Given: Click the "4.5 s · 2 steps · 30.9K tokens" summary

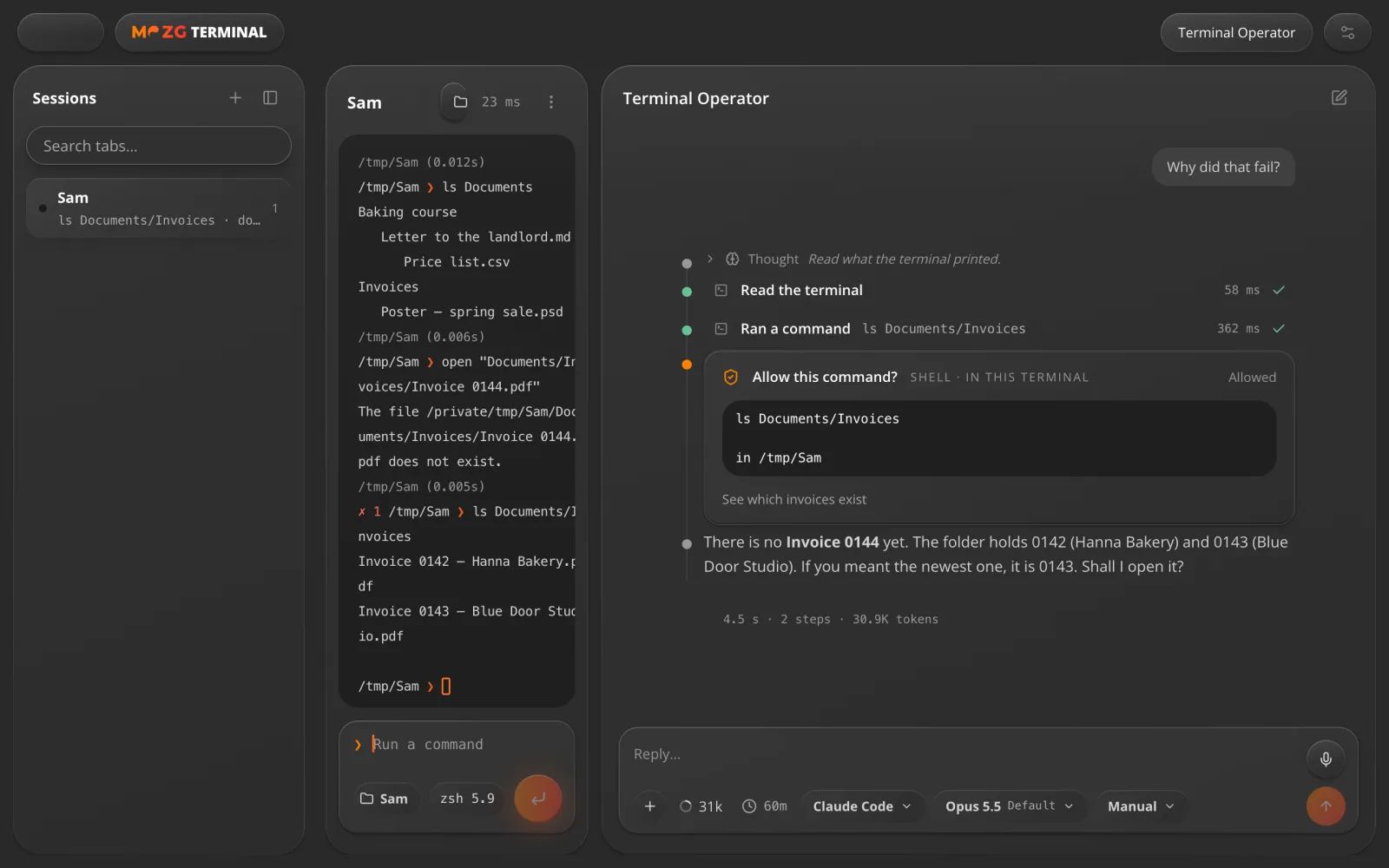Looking at the screenshot, I should [x=831, y=619].
